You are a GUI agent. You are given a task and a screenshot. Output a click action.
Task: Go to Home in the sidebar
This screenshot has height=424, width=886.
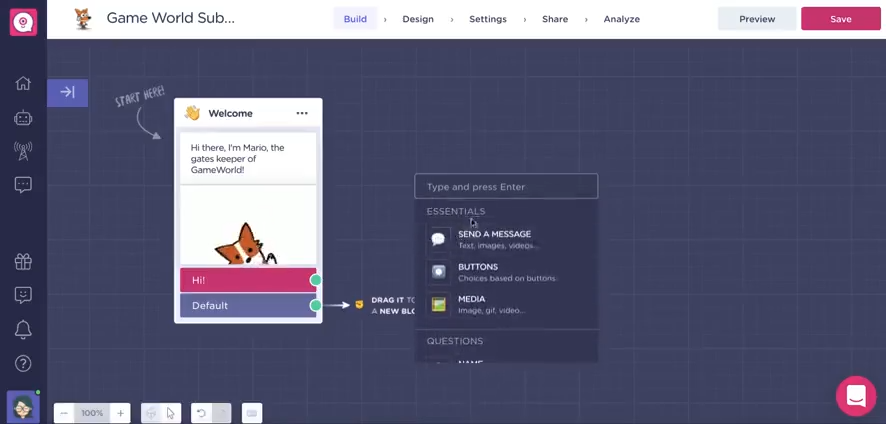23,83
